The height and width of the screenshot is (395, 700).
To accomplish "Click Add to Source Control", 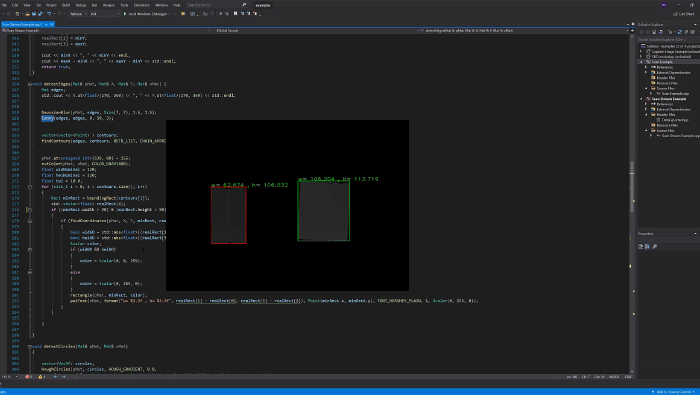I will tap(674, 392).
